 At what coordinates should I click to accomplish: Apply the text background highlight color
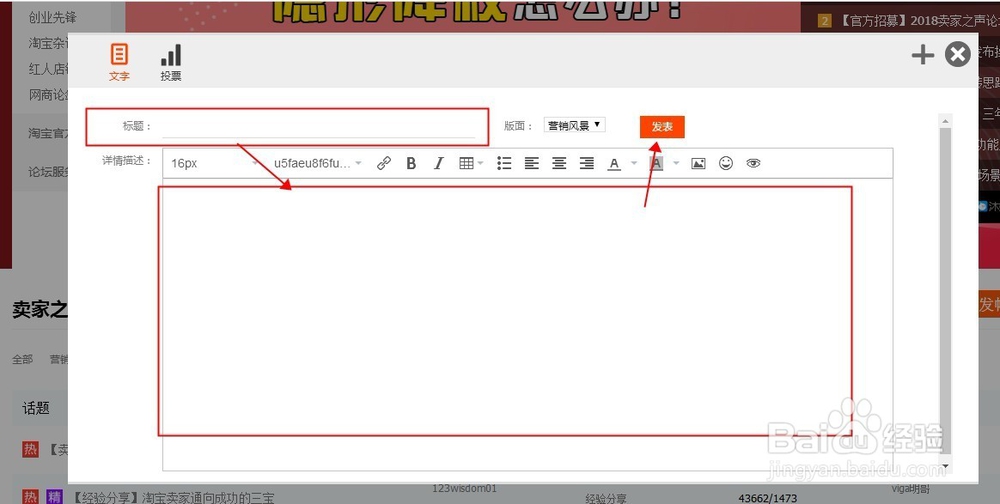[x=656, y=164]
